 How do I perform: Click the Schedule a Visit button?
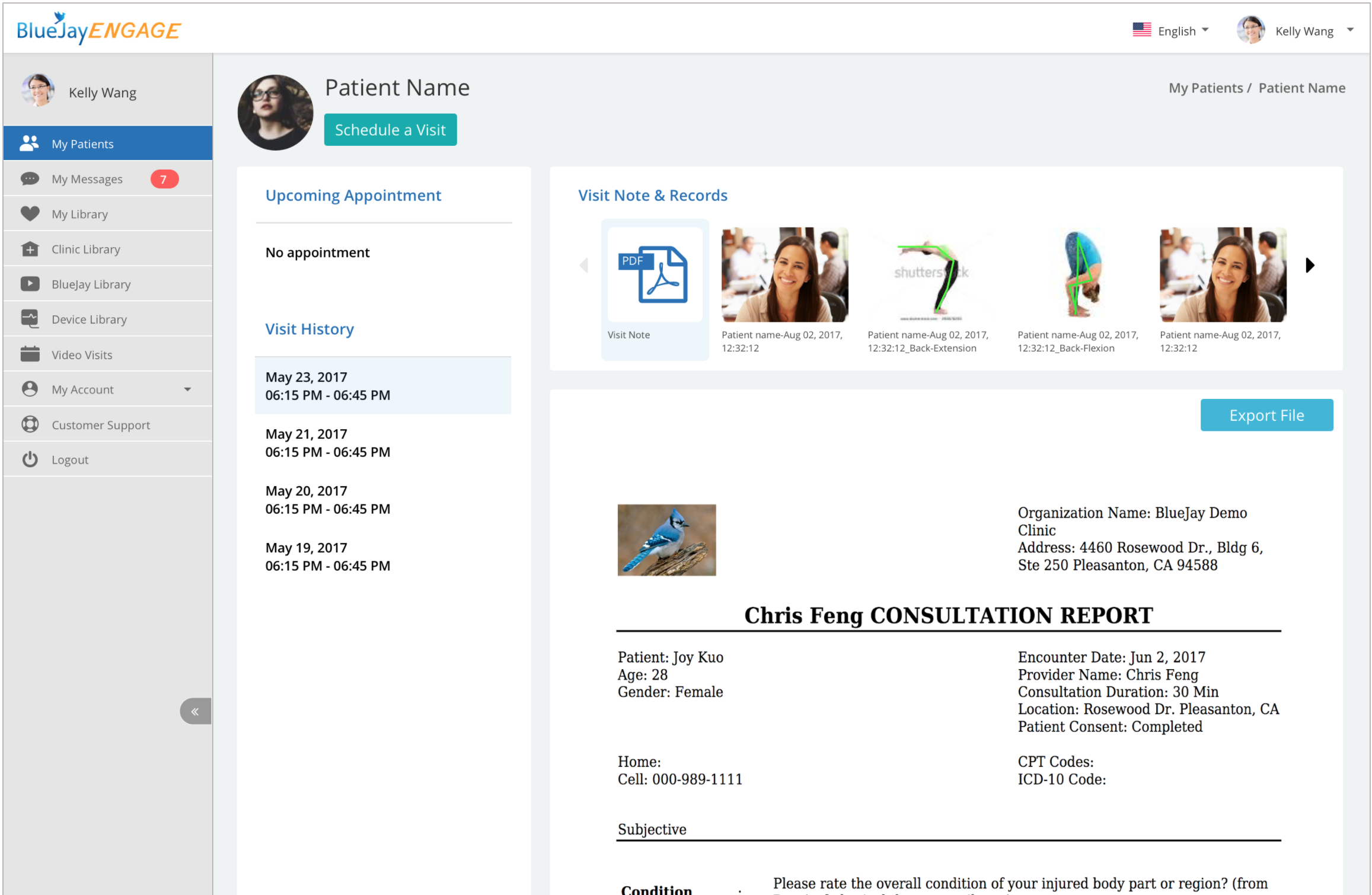click(x=390, y=130)
